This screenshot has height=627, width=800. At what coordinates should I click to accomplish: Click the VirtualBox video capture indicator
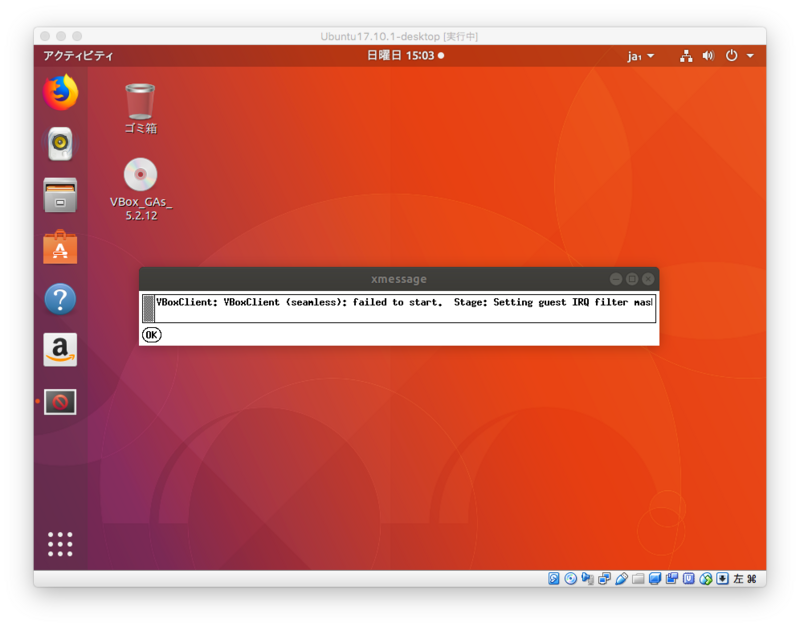point(671,579)
